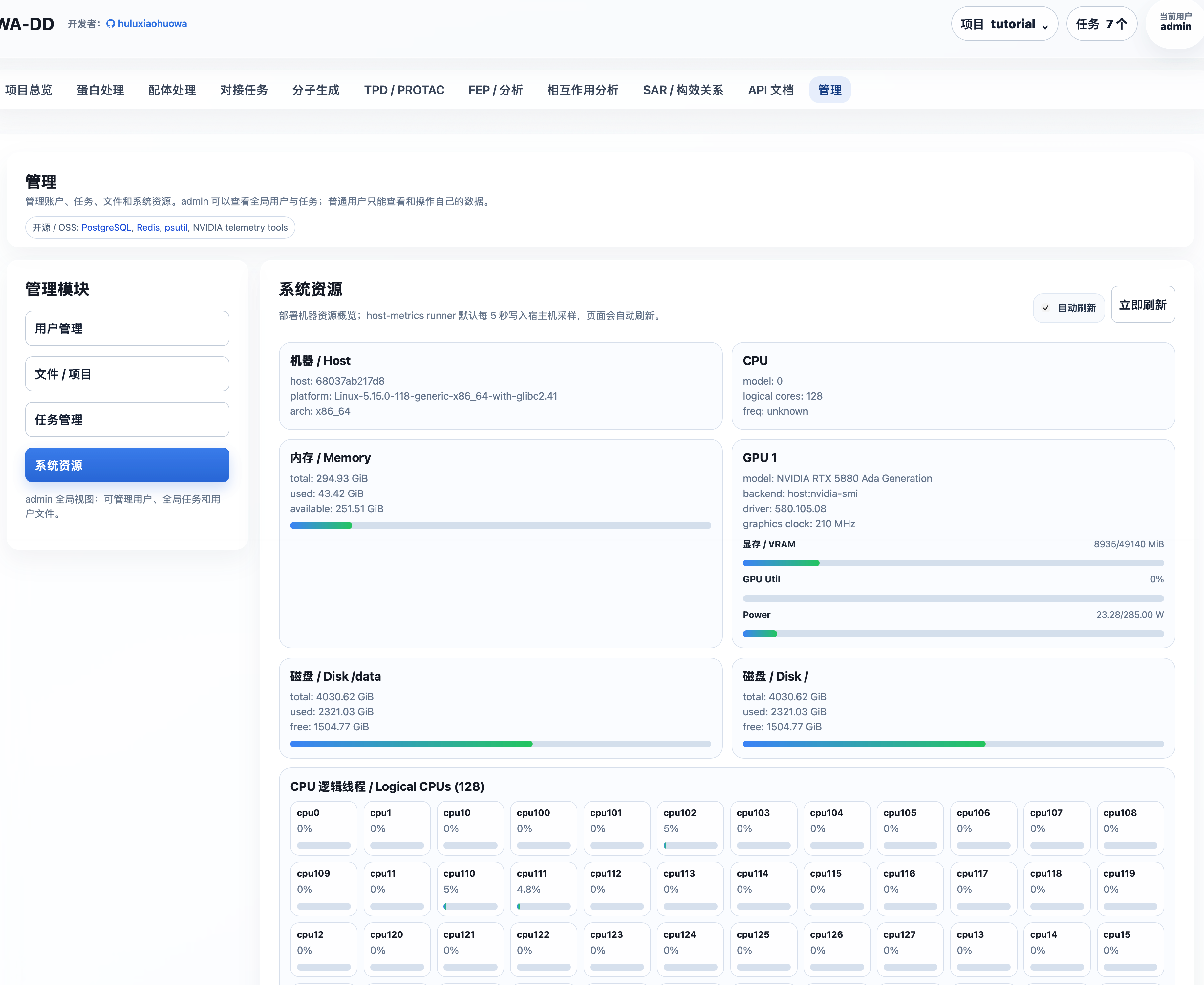The image size is (1204, 985).
Task: Open the 相互作用分析 tab
Action: [x=582, y=90]
